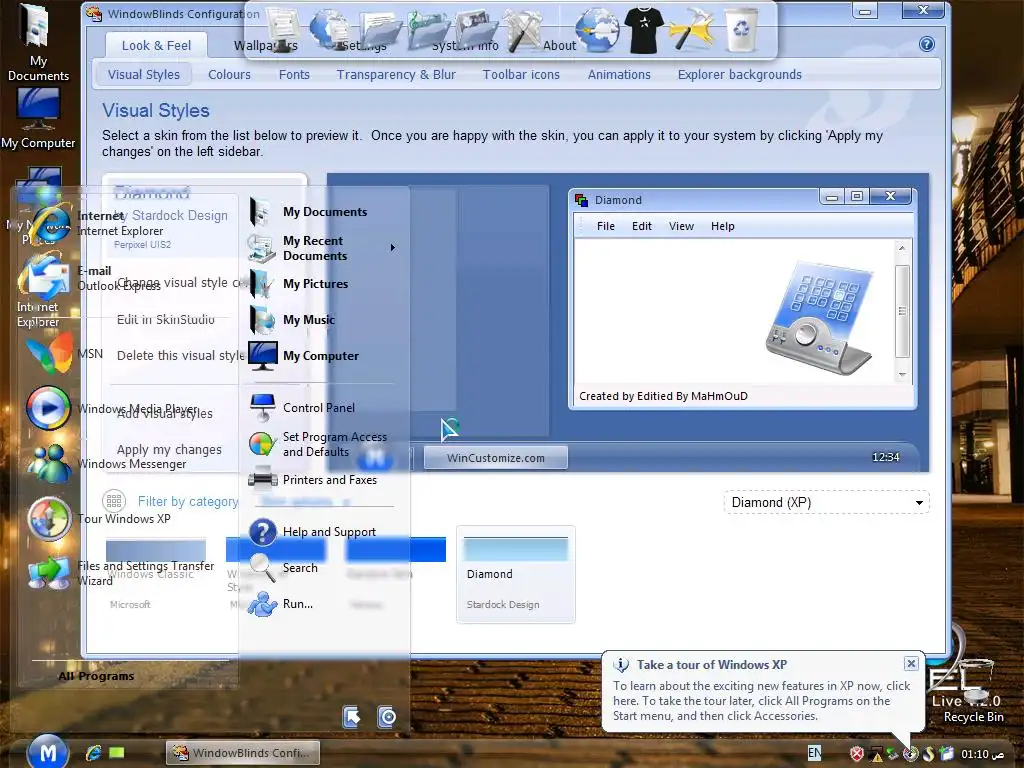The width and height of the screenshot is (1024, 768).
Task: Click the black t-shirt icon in the dock
Action: coord(644,29)
